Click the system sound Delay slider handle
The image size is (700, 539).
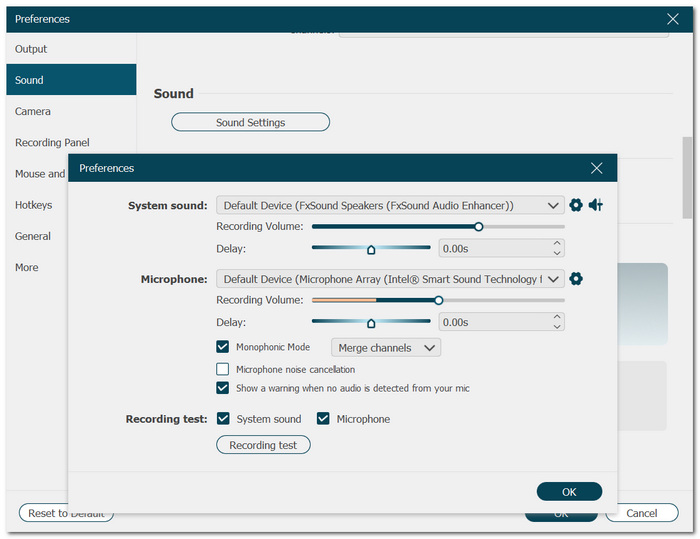[x=371, y=249]
